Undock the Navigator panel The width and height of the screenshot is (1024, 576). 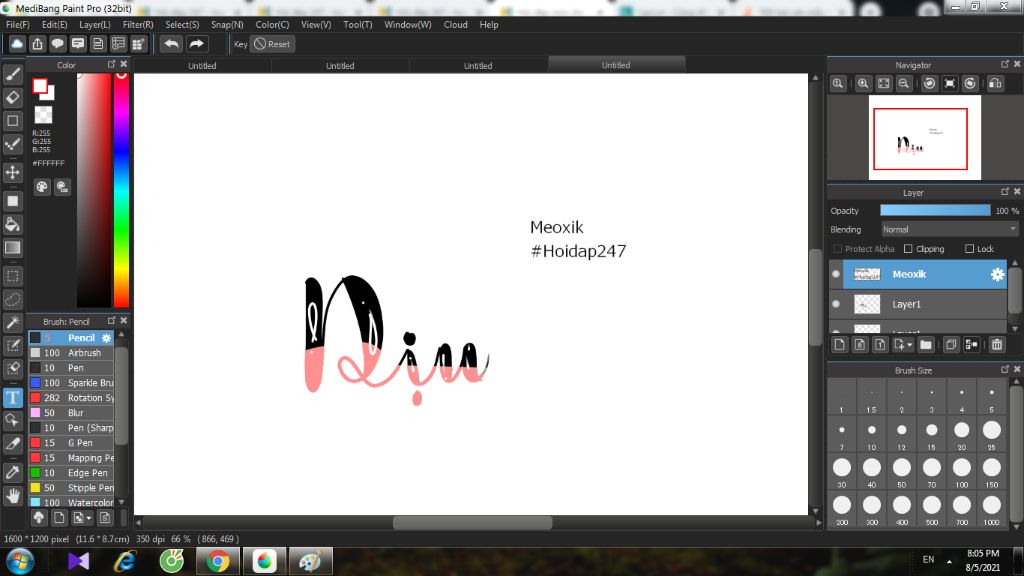point(1004,64)
